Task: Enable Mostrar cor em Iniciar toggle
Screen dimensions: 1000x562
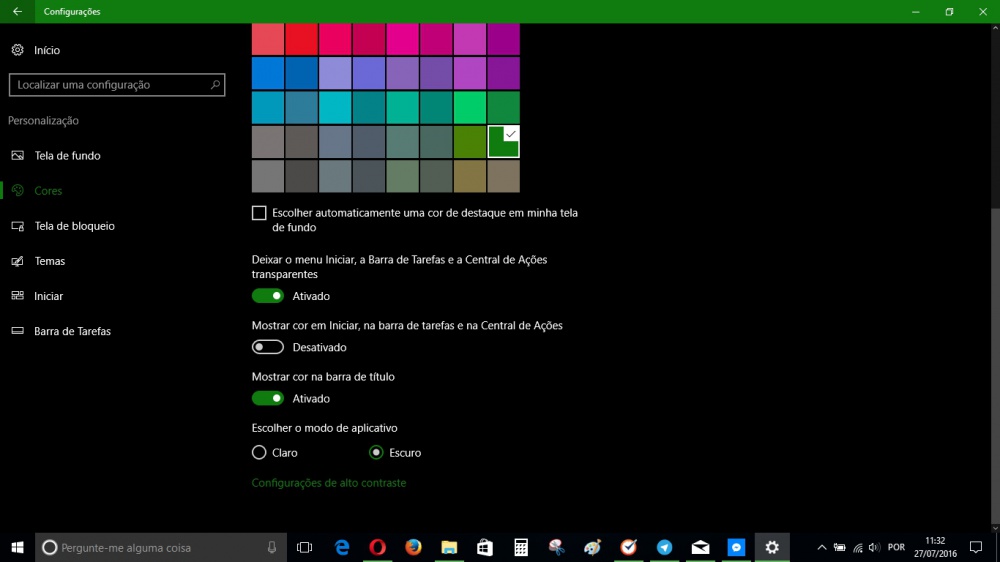Action: click(268, 347)
